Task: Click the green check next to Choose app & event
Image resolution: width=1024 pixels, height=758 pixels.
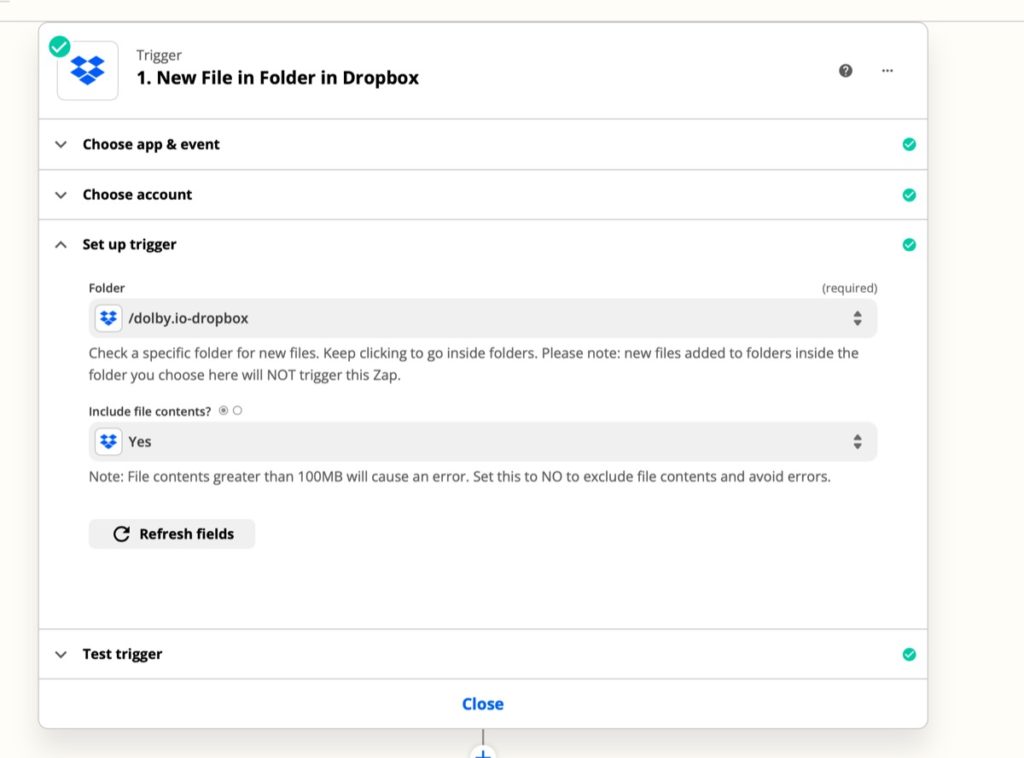Action: [x=908, y=144]
